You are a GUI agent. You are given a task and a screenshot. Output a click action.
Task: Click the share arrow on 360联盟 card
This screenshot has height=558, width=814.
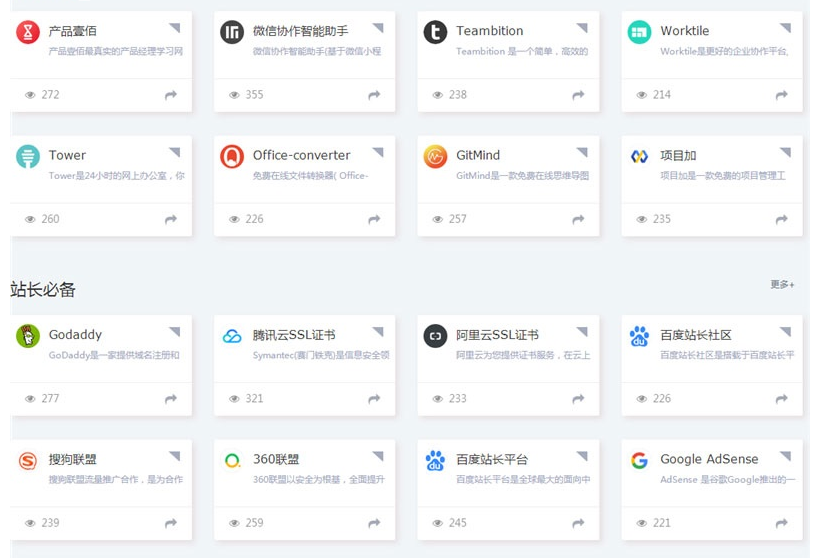[374, 523]
